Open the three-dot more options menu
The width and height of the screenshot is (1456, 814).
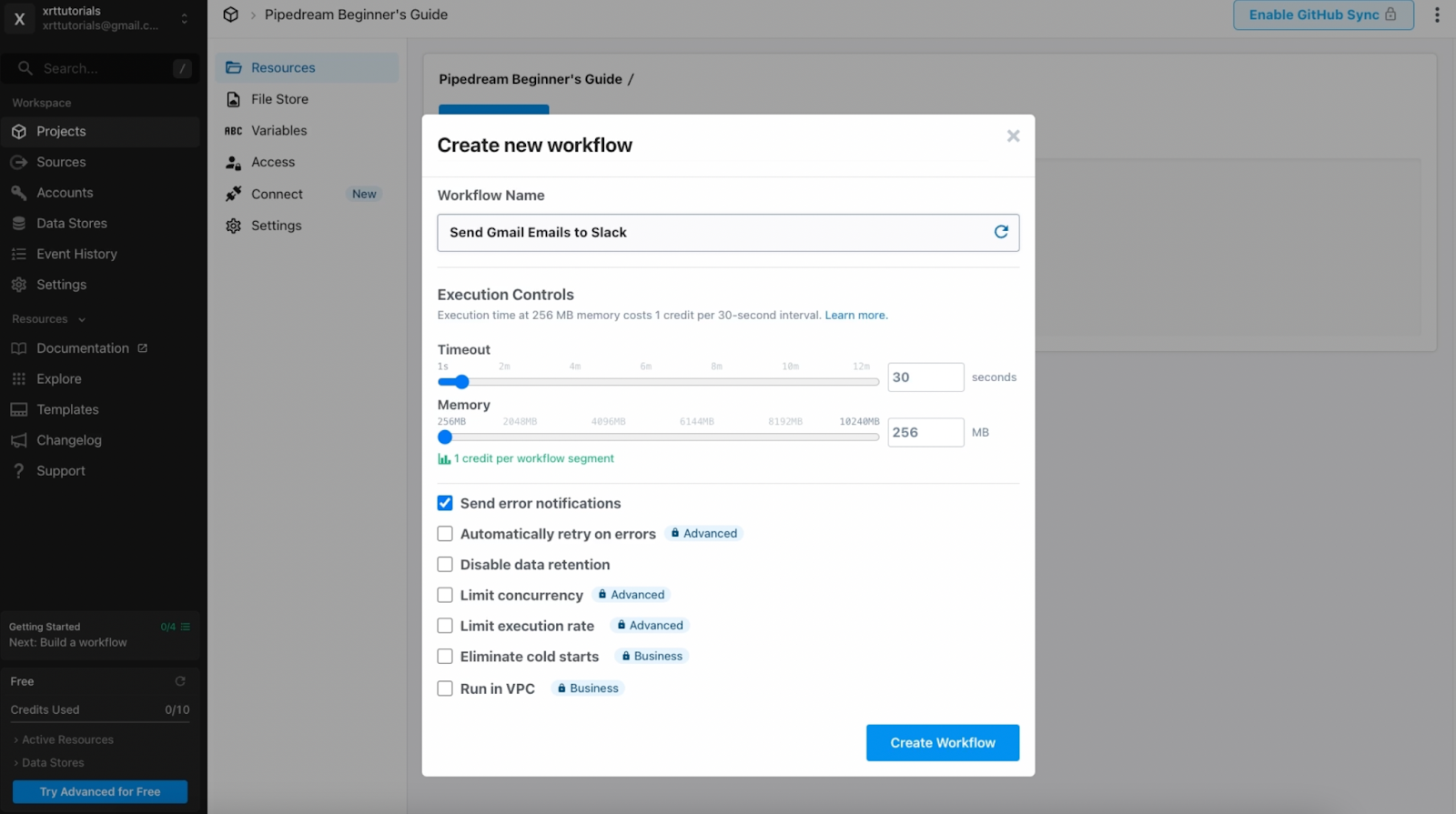(x=1437, y=15)
